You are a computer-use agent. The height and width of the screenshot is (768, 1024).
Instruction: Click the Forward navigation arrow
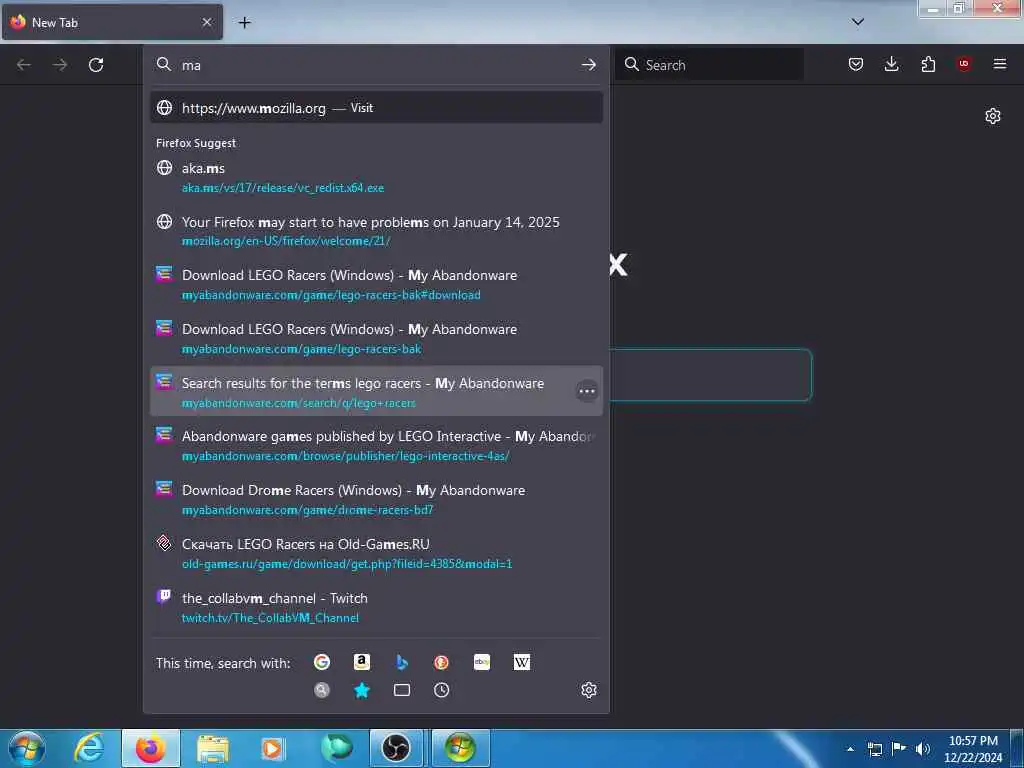tap(60, 65)
